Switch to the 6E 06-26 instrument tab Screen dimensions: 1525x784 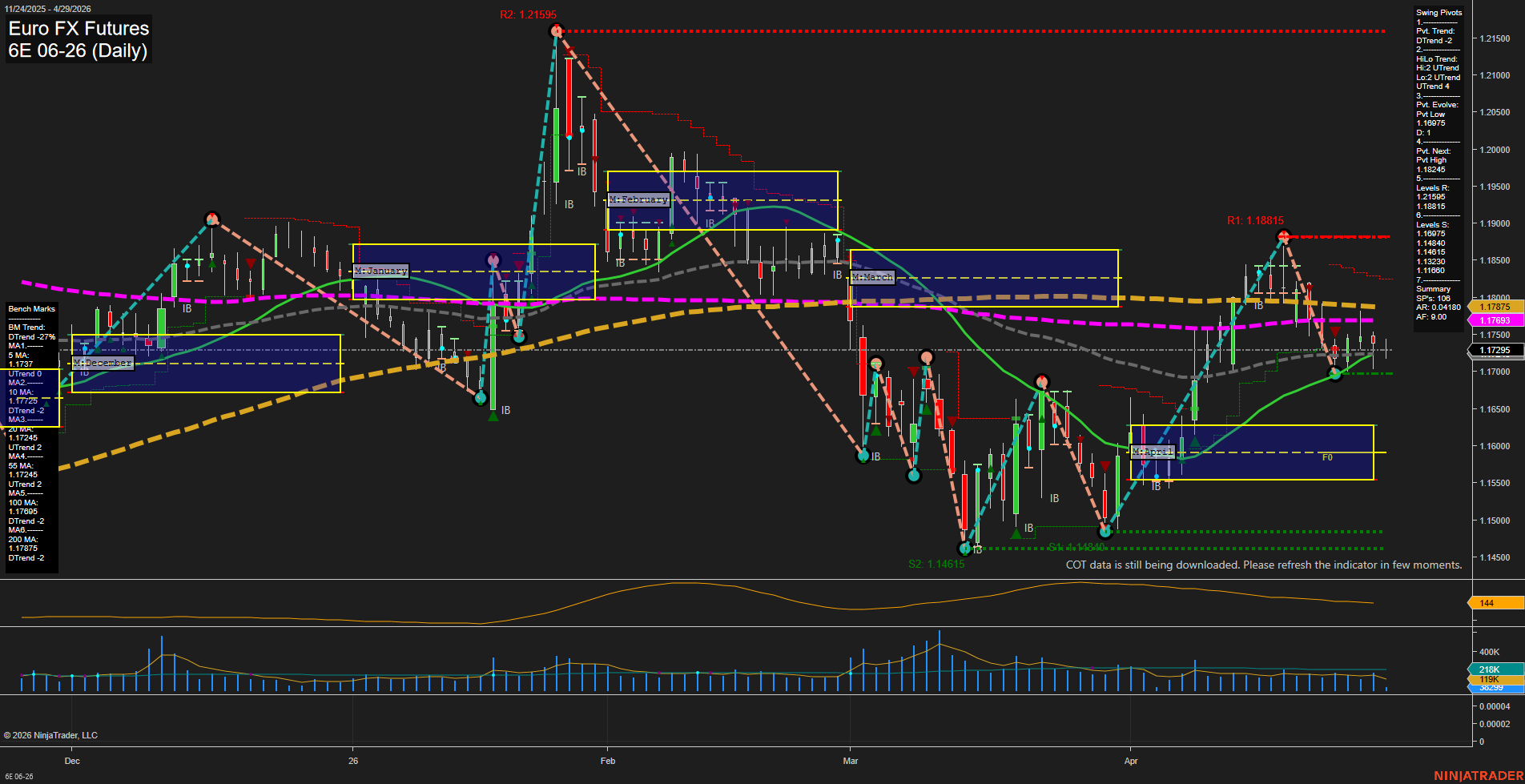[x=20, y=776]
